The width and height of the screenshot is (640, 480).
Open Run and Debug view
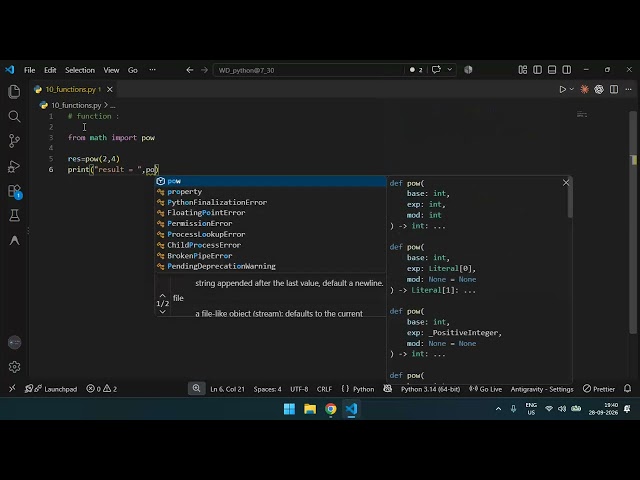coord(14,166)
